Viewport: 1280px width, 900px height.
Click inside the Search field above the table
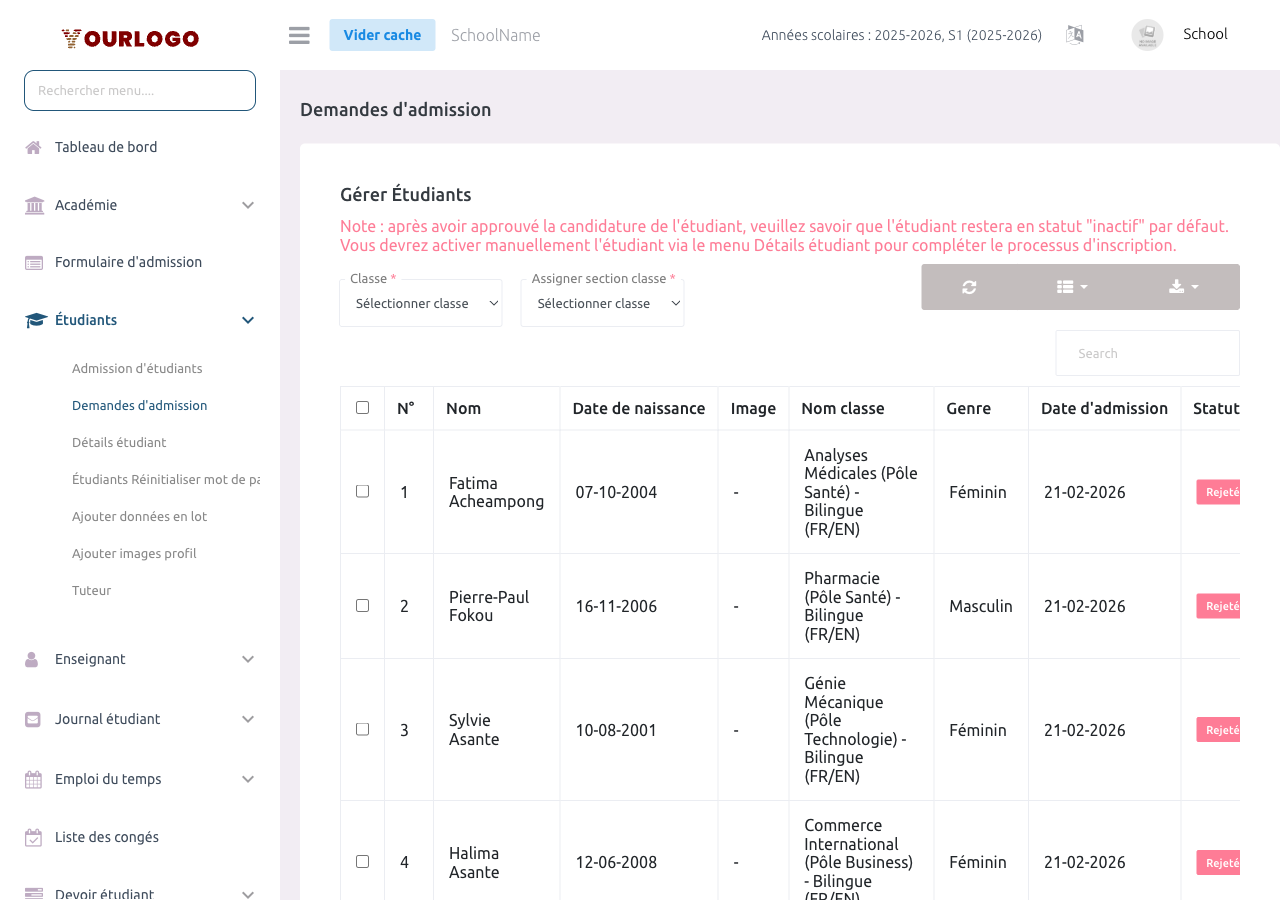[x=1147, y=352]
